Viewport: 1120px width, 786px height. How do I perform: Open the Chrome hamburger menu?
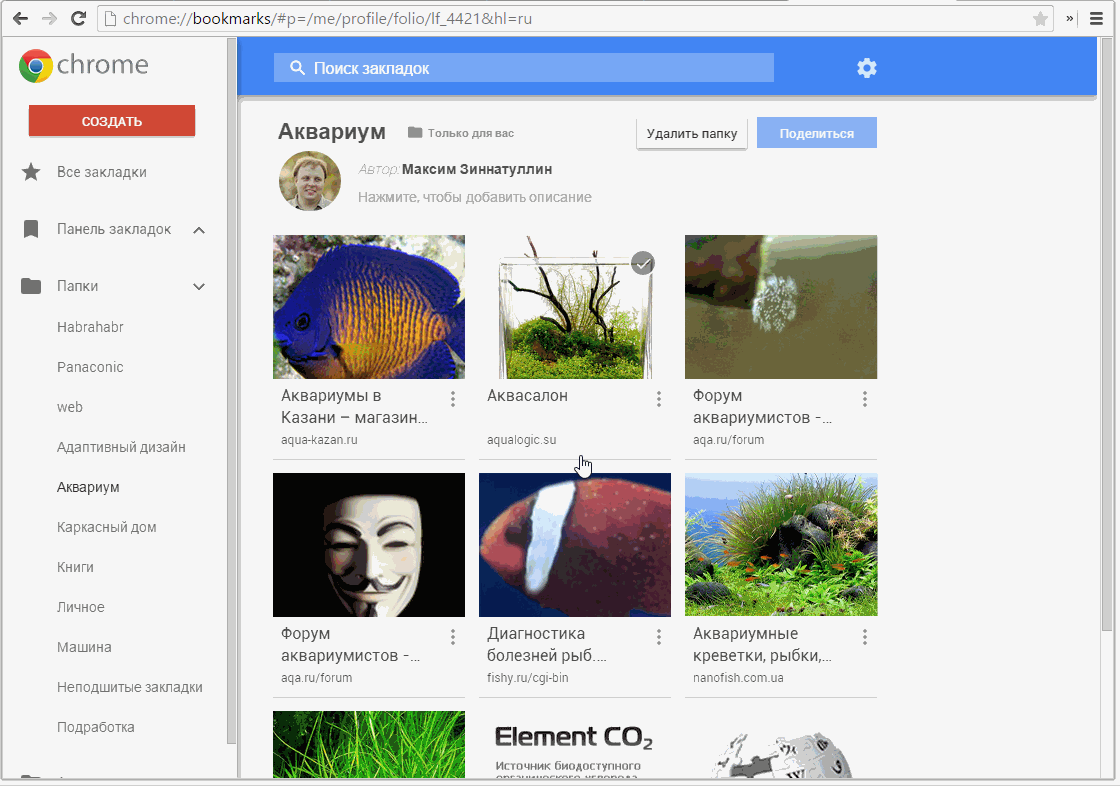(x=1096, y=19)
